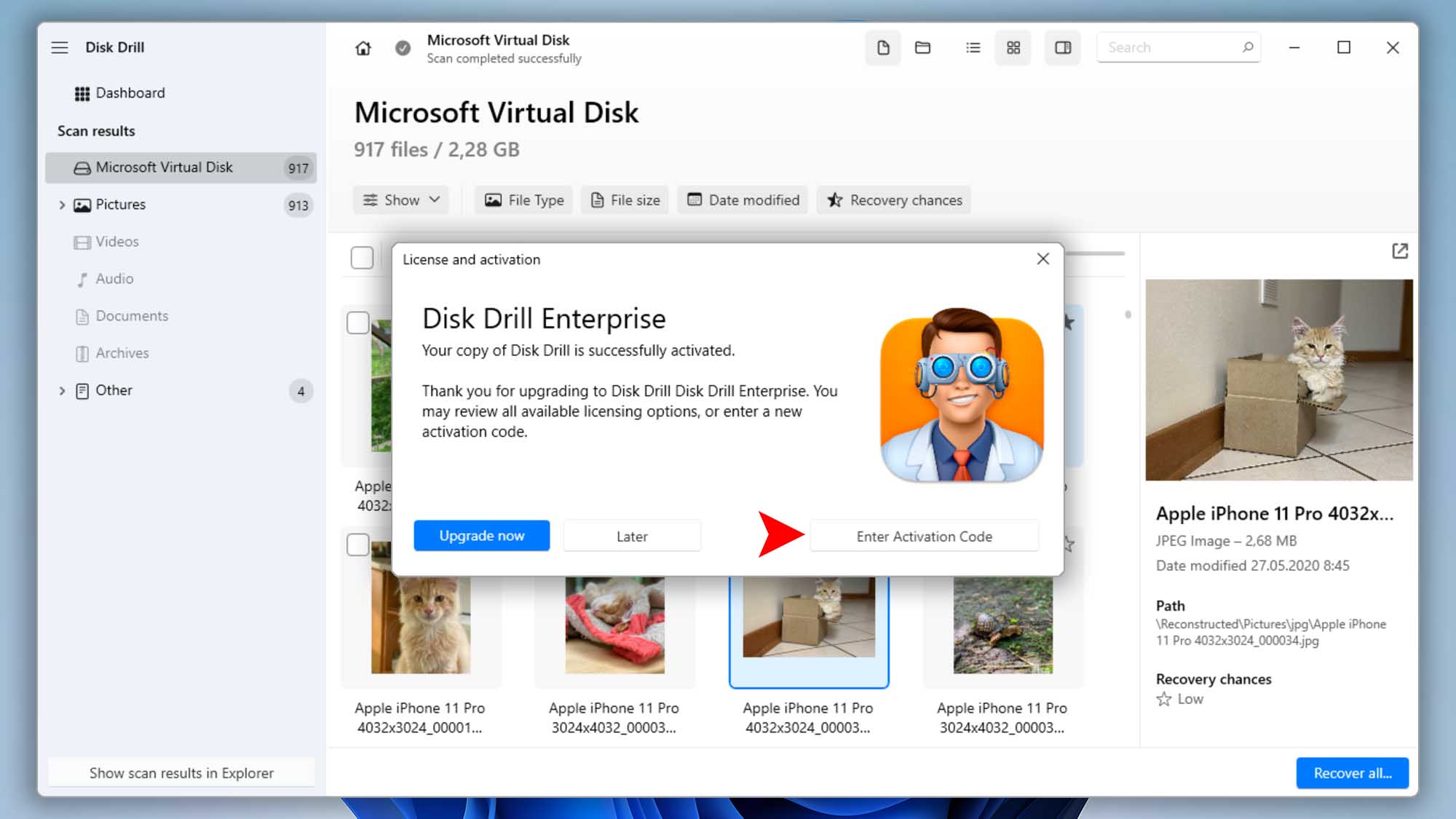
Task: Switch to file view icon in toolbar
Action: click(883, 48)
